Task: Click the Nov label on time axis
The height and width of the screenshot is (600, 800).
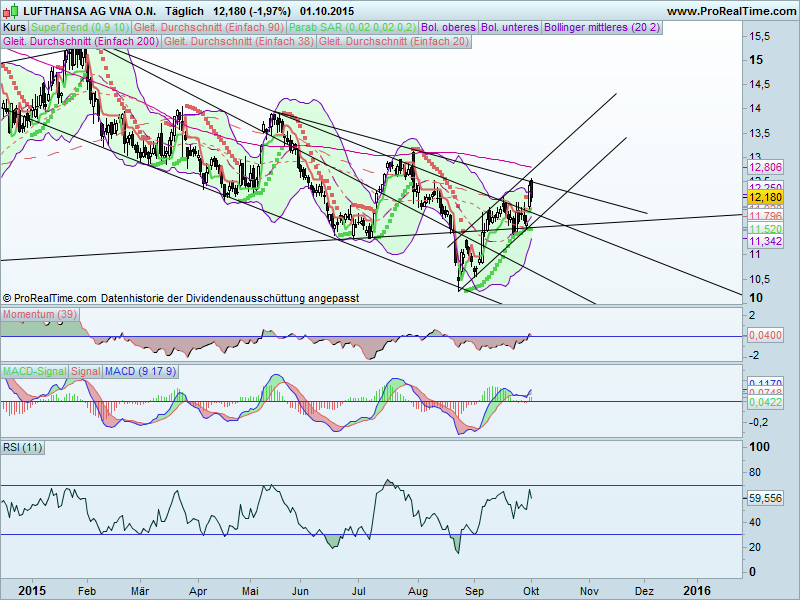Action: 589,591
